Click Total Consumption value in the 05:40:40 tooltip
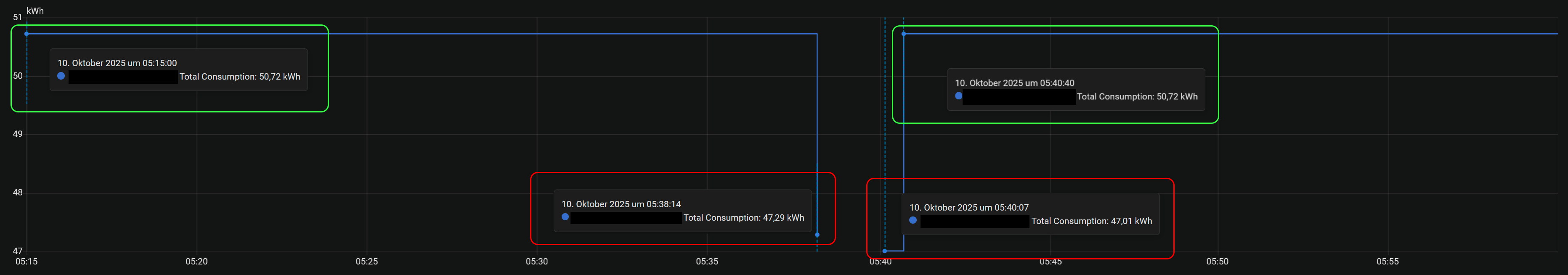 1136,97
